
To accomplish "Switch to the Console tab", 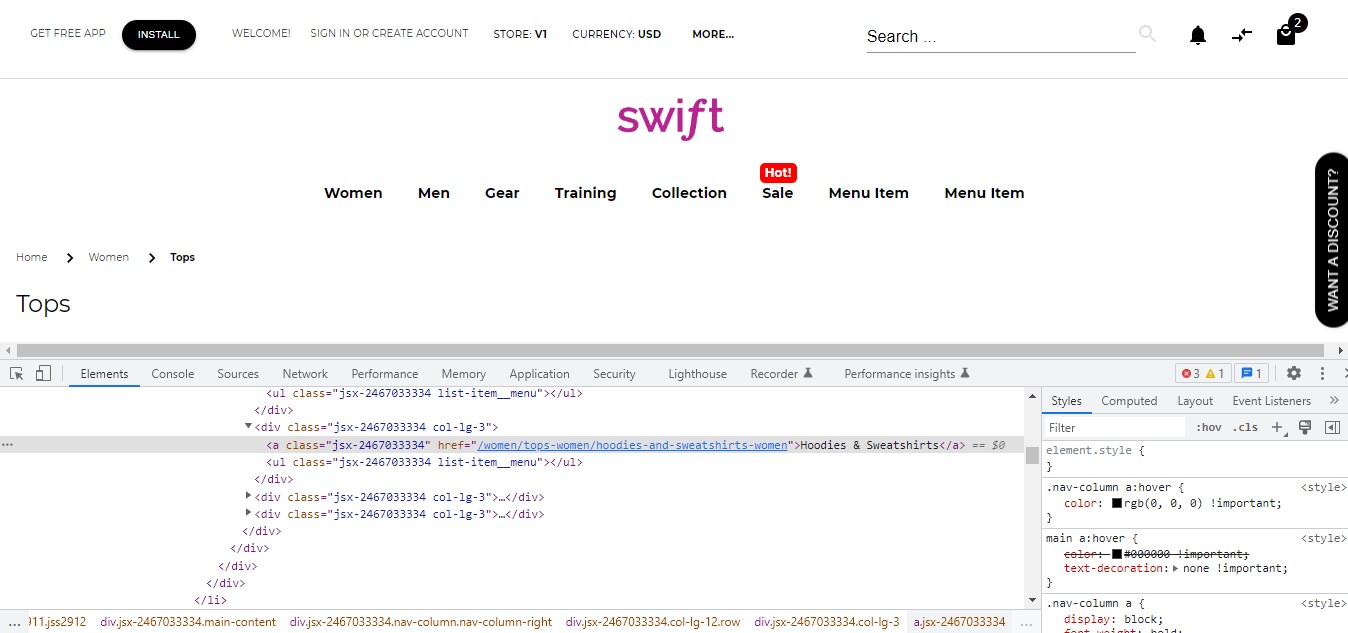I will pos(172,374).
